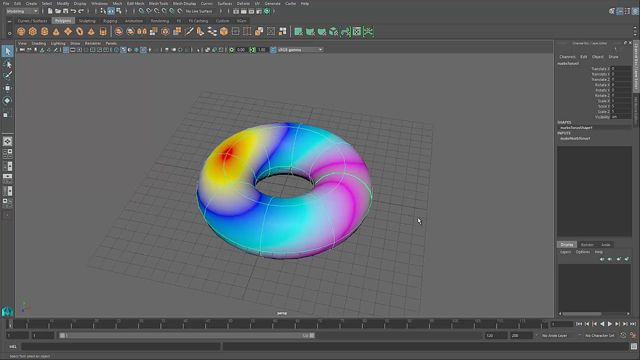Toggle the color management sRGB button

click(x=273, y=50)
